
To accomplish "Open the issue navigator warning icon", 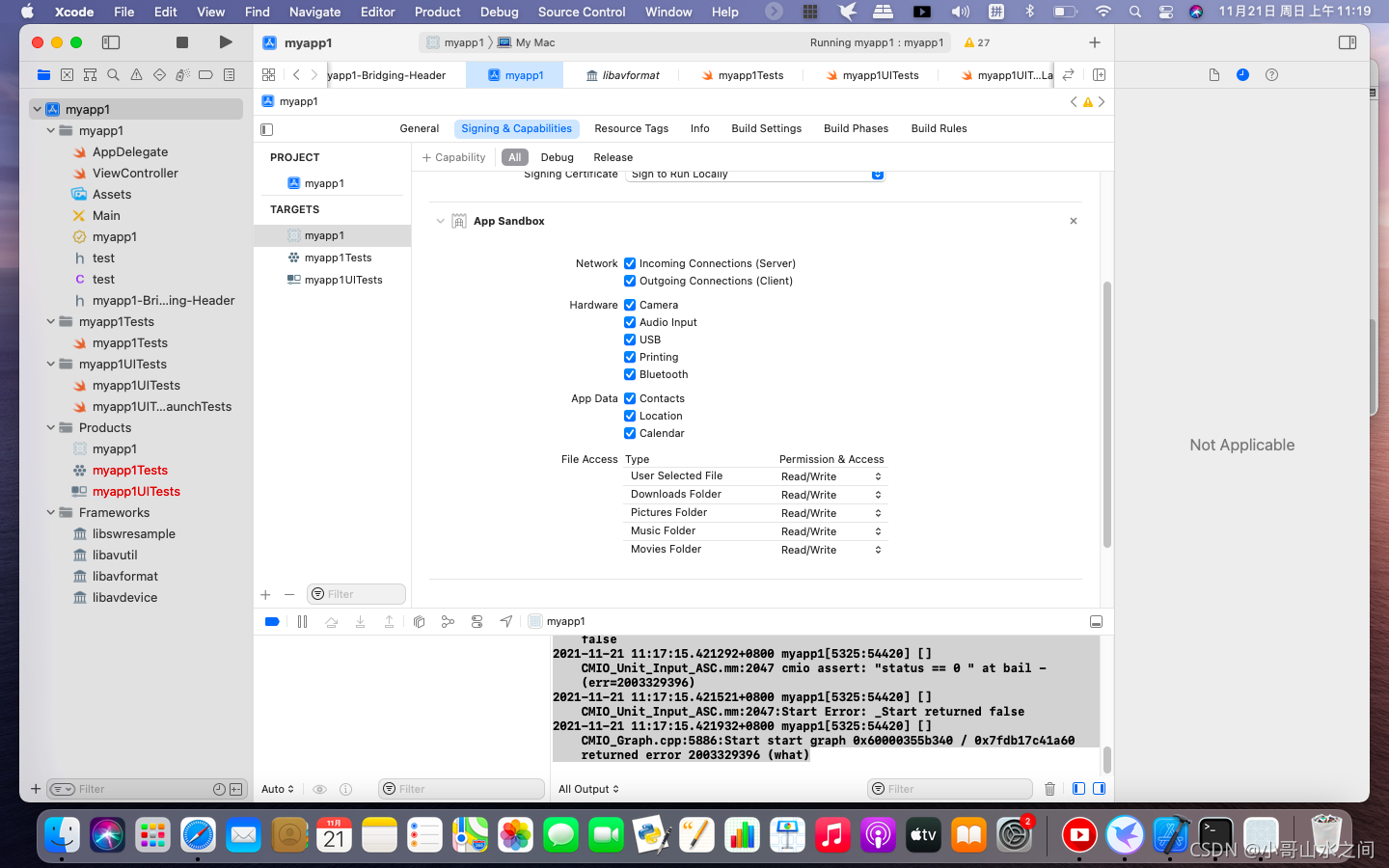I will pos(136,74).
